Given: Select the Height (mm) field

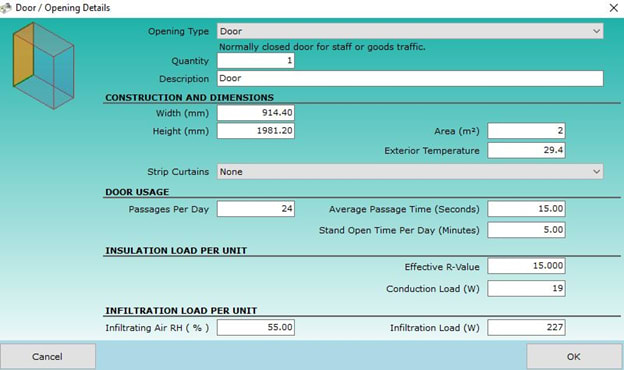Looking at the screenshot, I should [x=255, y=130].
